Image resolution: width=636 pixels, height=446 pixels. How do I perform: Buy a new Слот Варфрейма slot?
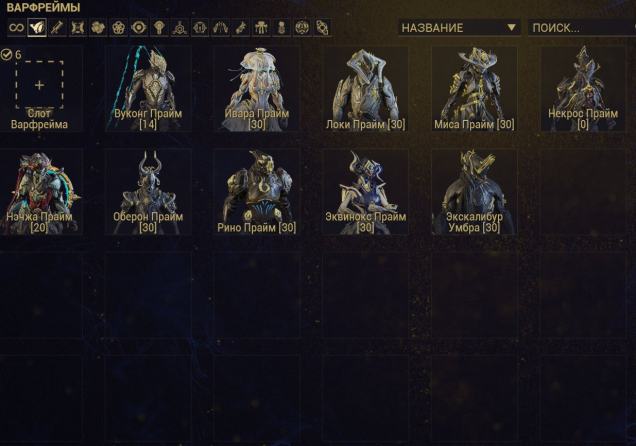[39, 88]
